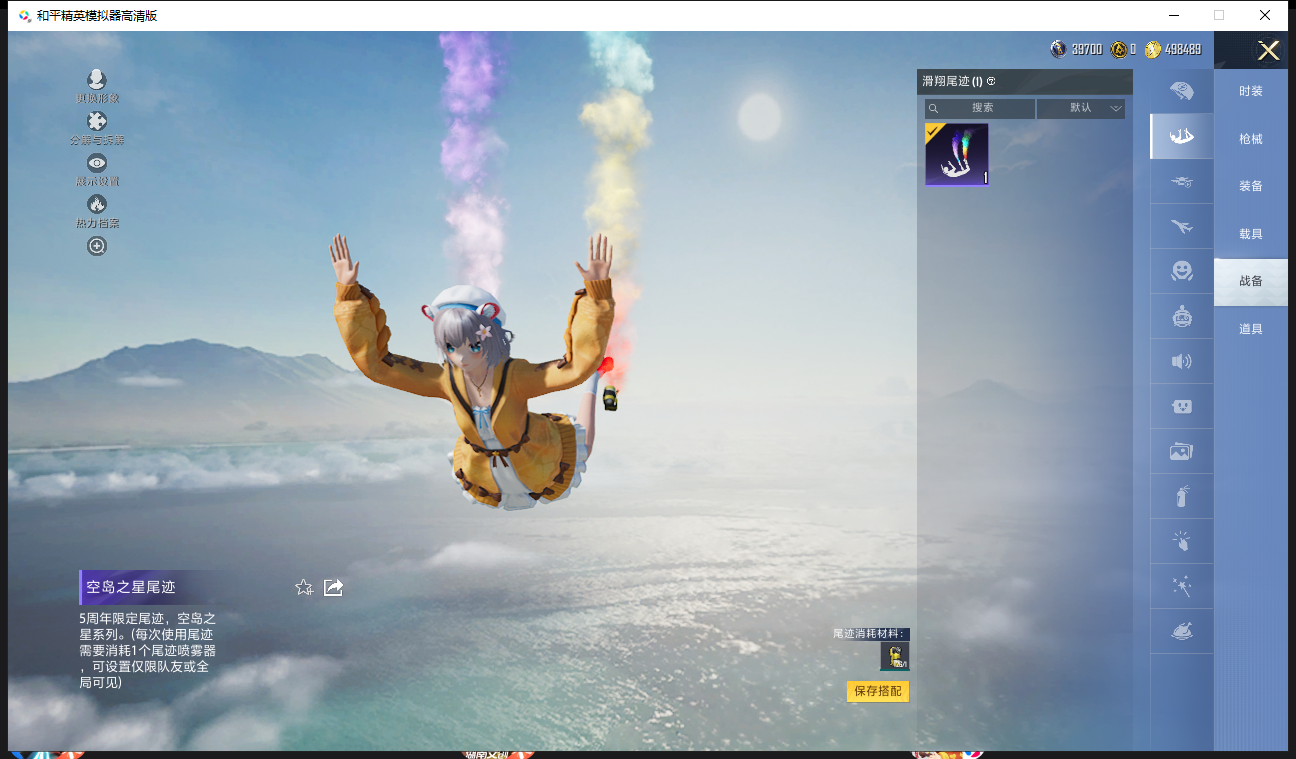The width and height of the screenshot is (1296, 759).
Task: Click the 保存搭配 button
Action: [878, 691]
